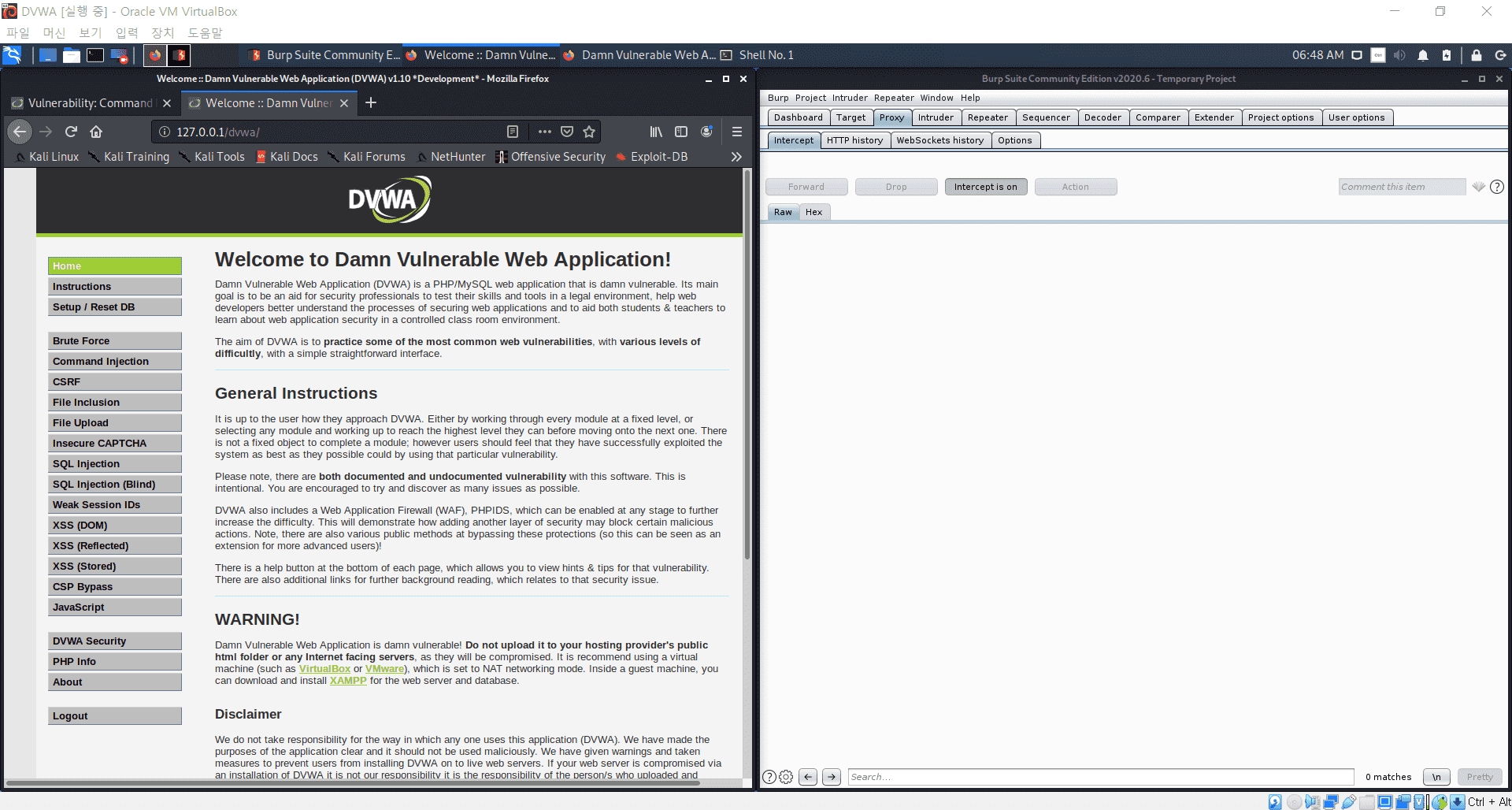Open the Burp menu in the menu bar

coord(778,98)
